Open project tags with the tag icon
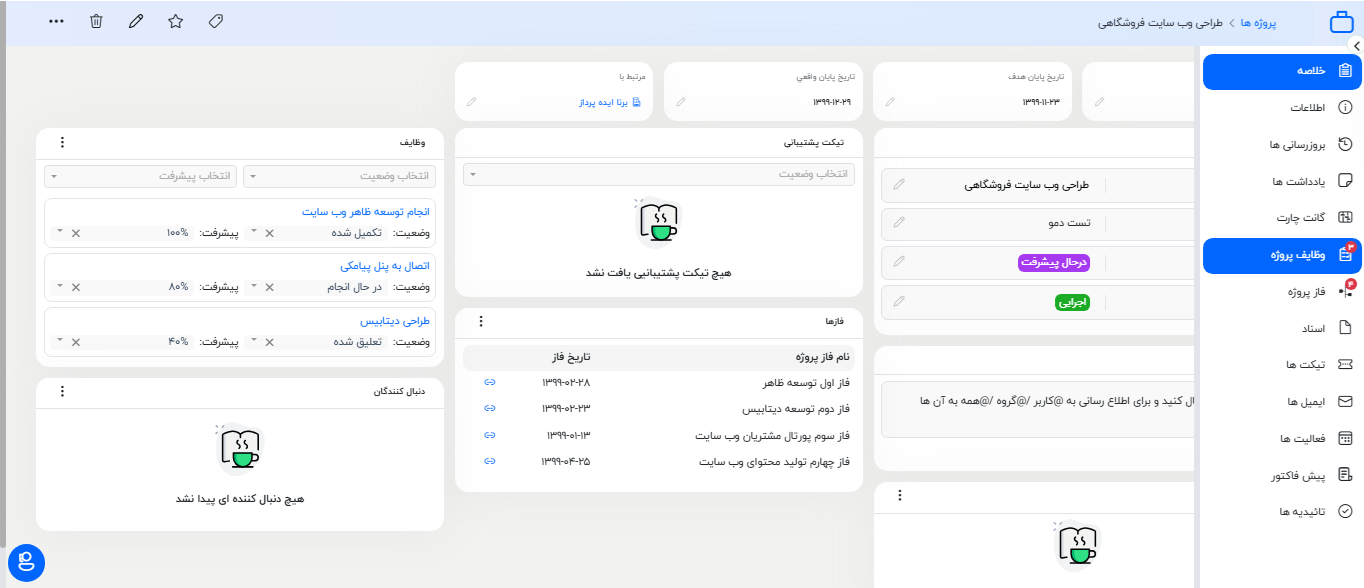This screenshot has height=588, width=1364. (x=215, y=20)
